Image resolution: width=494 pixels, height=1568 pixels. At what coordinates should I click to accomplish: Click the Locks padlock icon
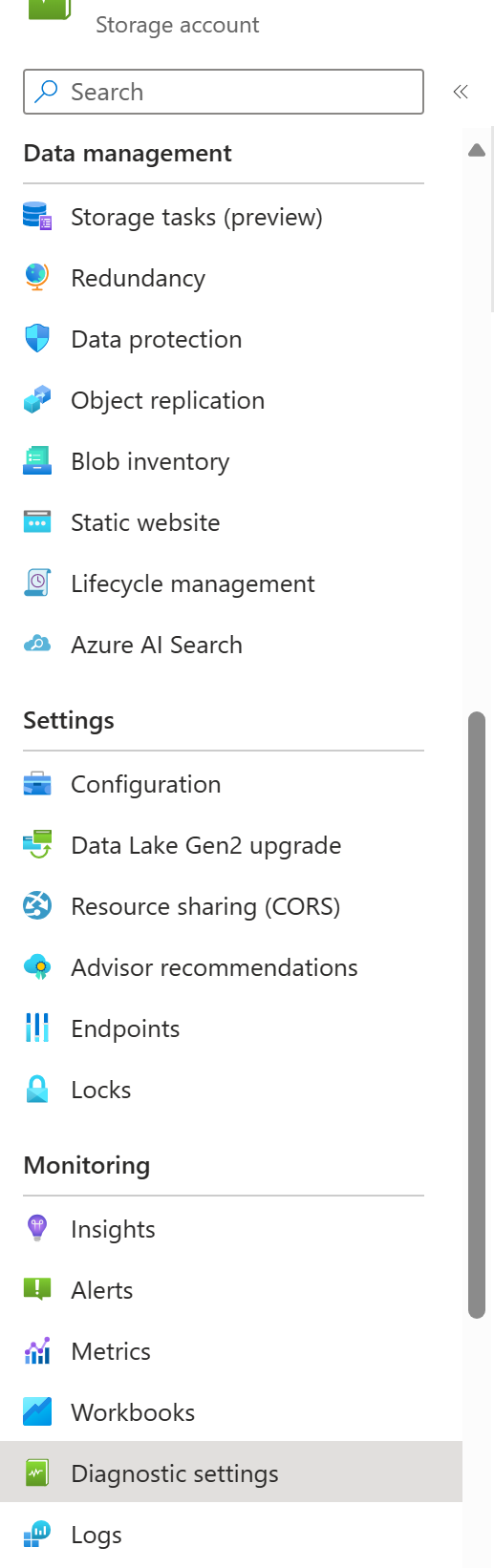pyautogui.click(x=37, y=1090)
